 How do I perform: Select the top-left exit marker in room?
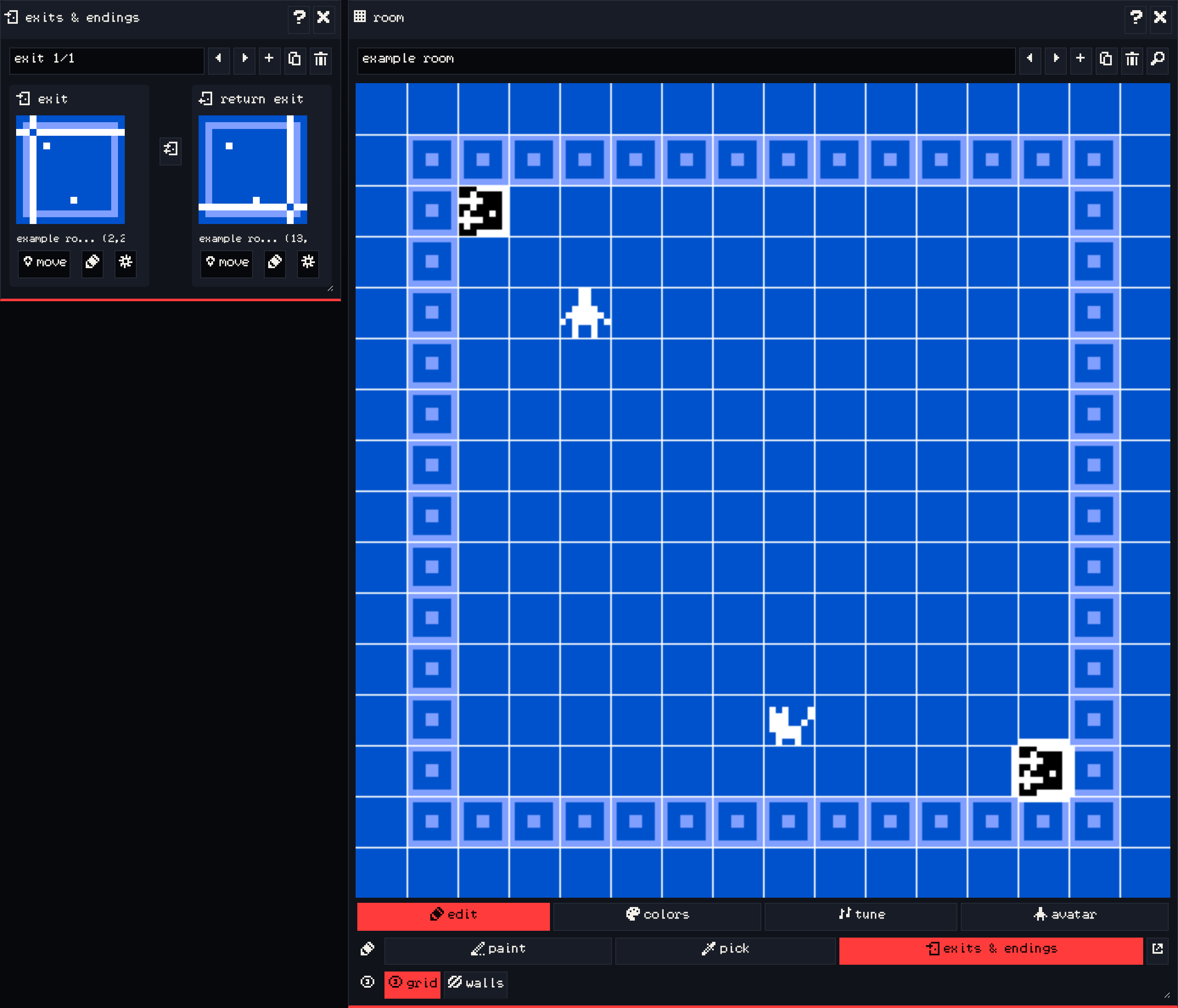(483, 211)
